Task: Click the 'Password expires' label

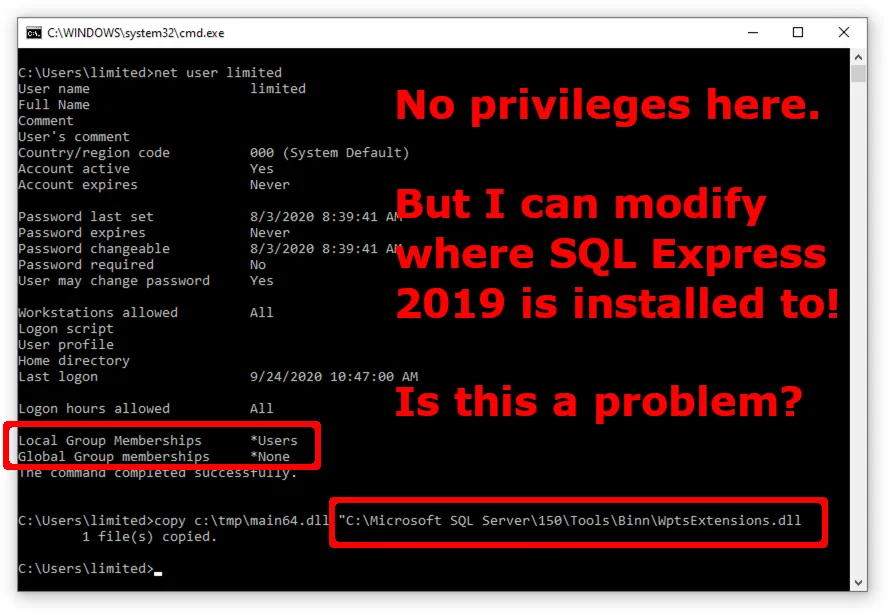Action: [82, 232]
